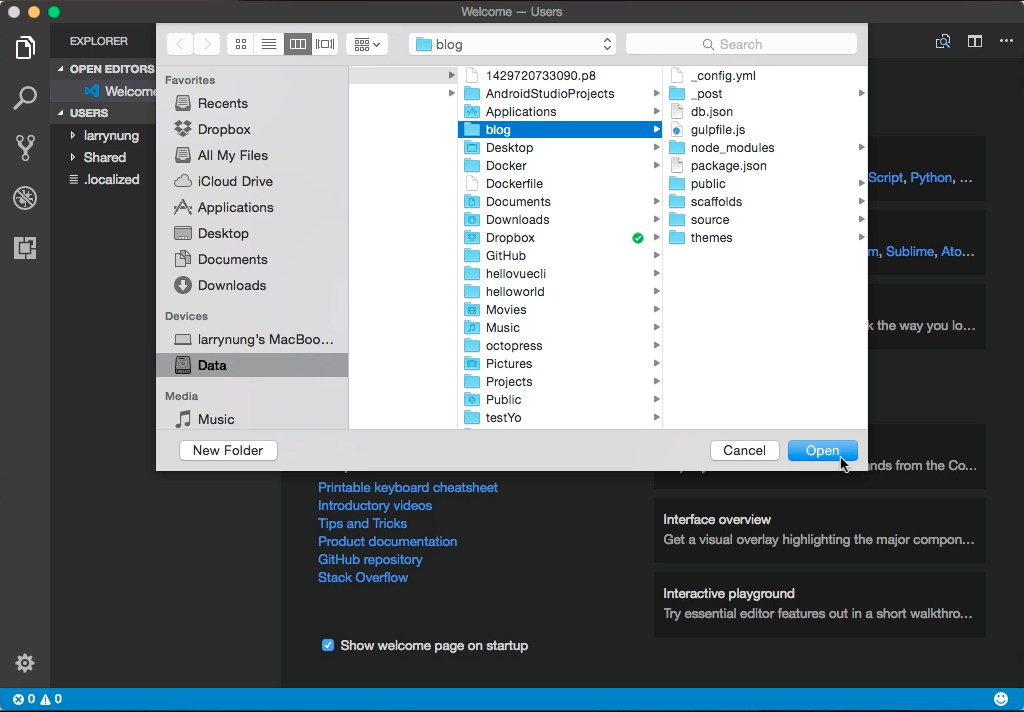This screenshot has height=712, width=1024.
Task: Expand the blog folder arrow
Action: [656, 129]
